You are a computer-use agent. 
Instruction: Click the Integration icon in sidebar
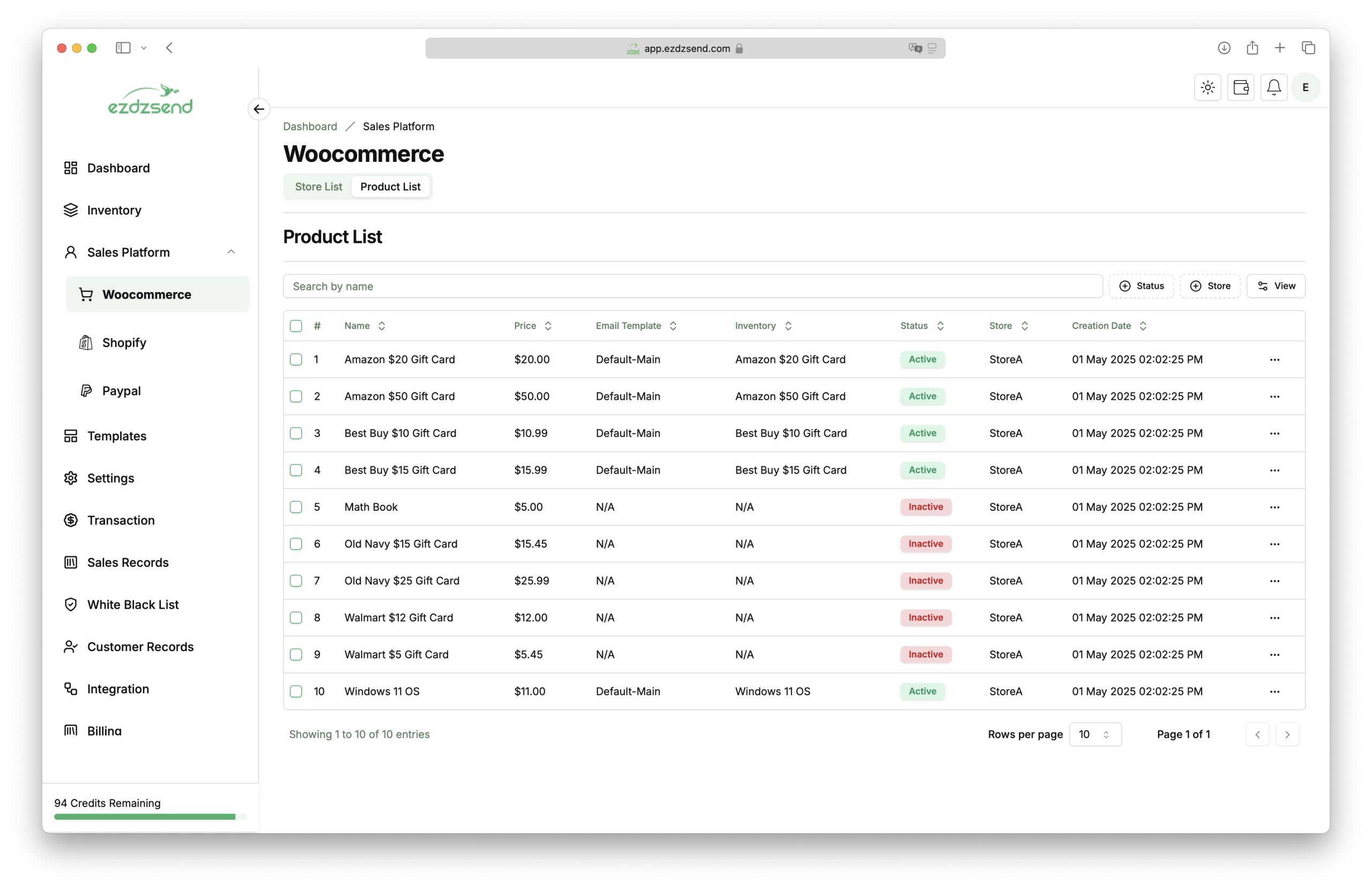pos(70,689)
